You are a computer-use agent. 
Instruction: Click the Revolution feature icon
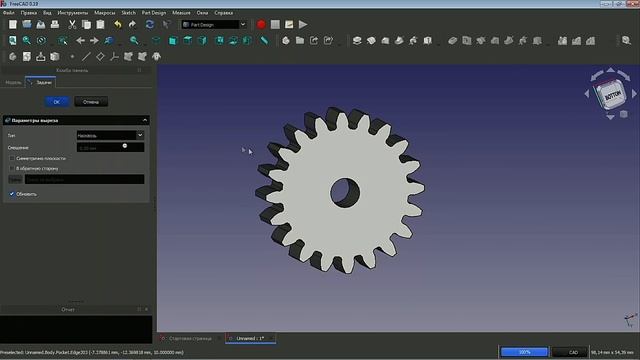click(371, 40)
